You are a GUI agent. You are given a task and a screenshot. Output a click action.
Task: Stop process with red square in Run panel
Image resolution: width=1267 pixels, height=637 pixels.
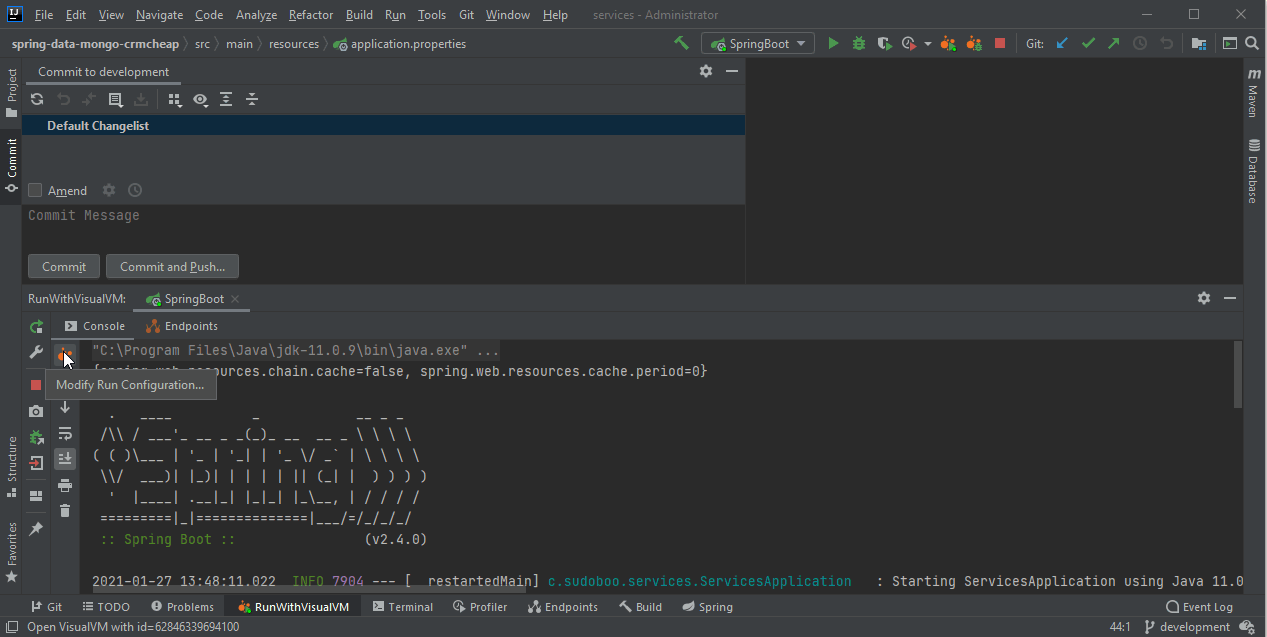click(x=36, y=385)
